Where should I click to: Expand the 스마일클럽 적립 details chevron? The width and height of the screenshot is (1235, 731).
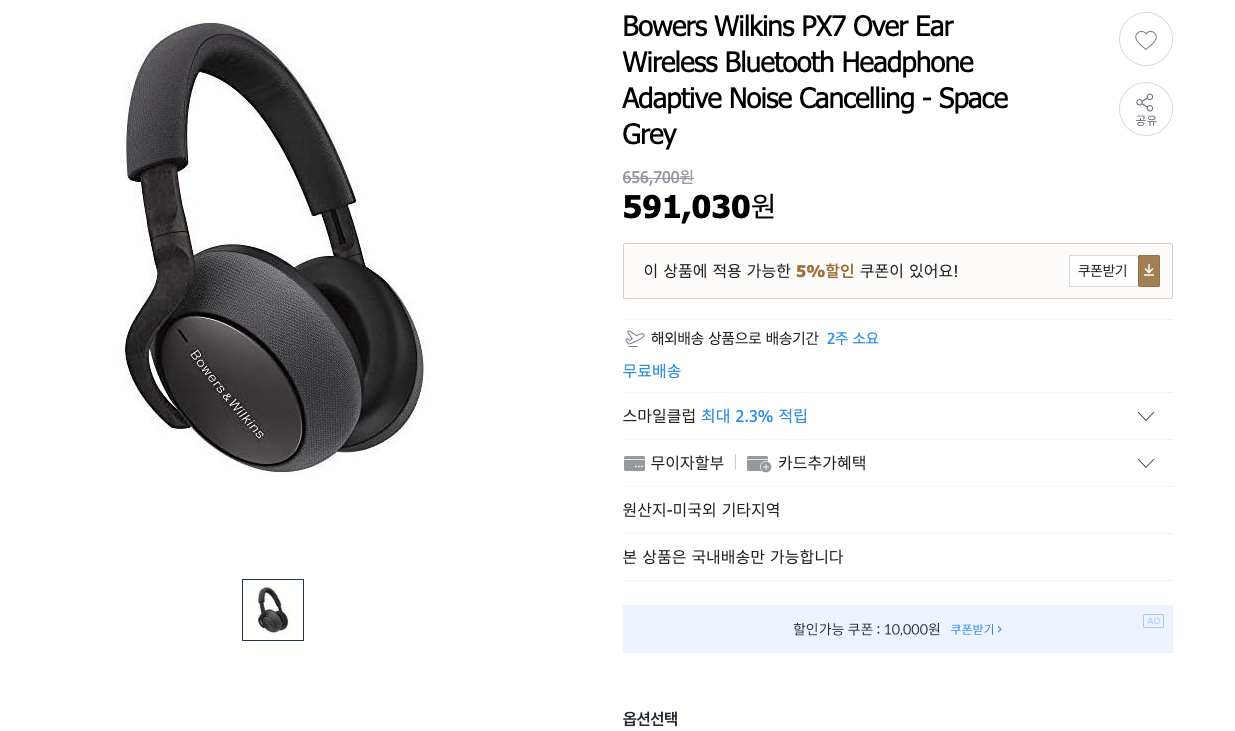[x=1146, y=416]
